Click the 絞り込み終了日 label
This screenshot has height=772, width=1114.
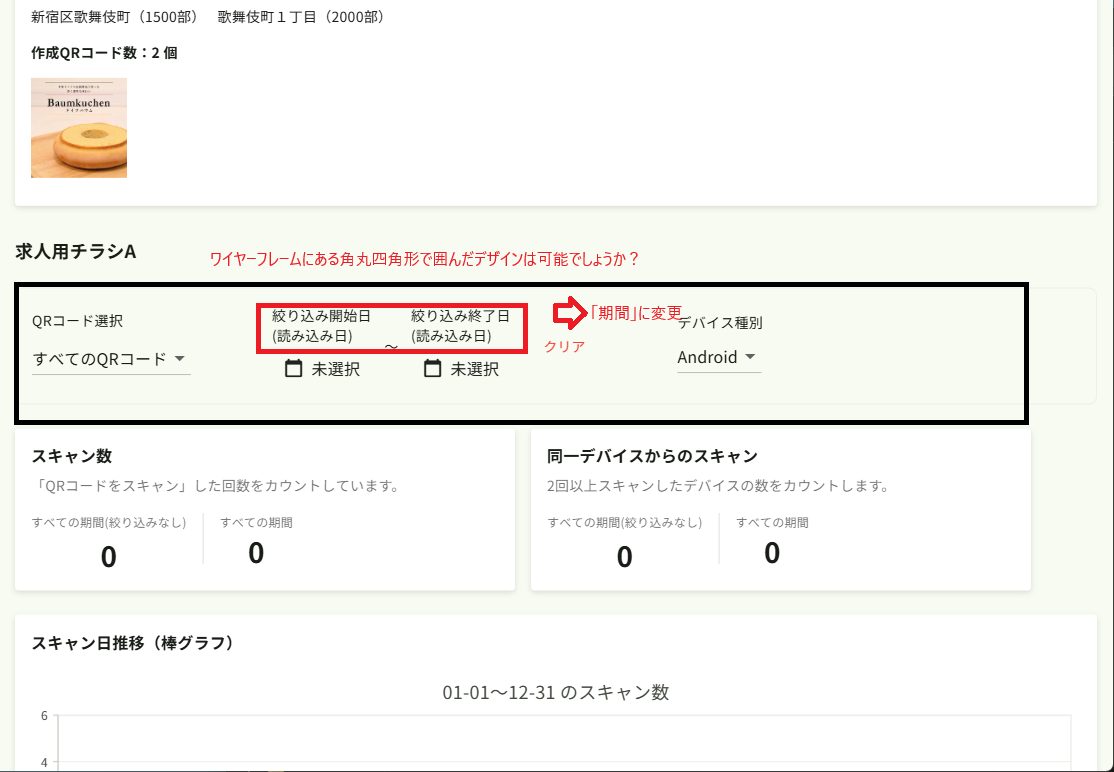click(x=460, y=316)
